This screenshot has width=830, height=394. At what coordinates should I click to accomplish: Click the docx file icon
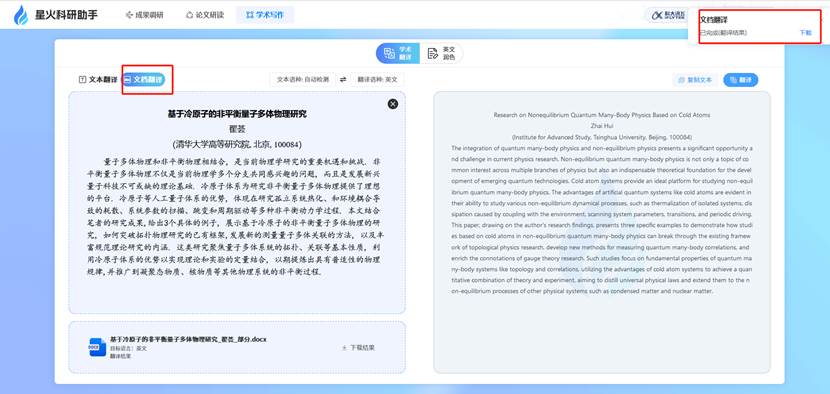click(97, 347)
